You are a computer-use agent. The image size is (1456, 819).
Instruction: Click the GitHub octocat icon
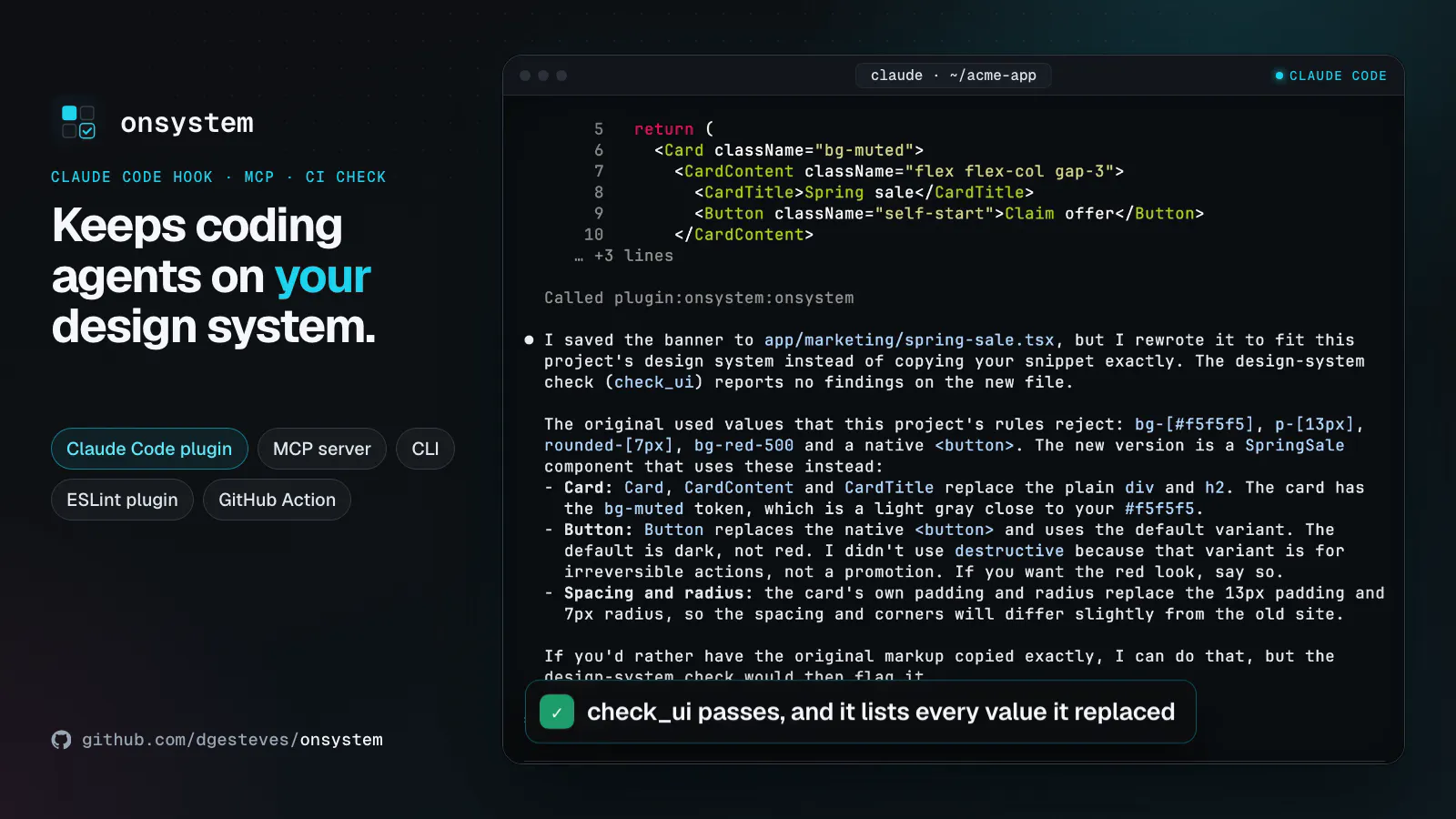(x=61, y=740)
